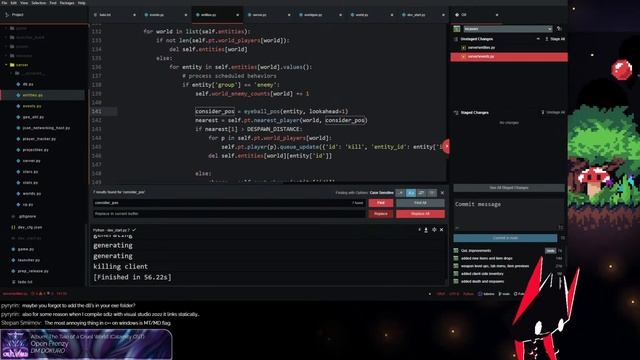Viewport: 640px width, 360px height.
Task: Switch to the dev_start.py editor tab
Action: 416,15
